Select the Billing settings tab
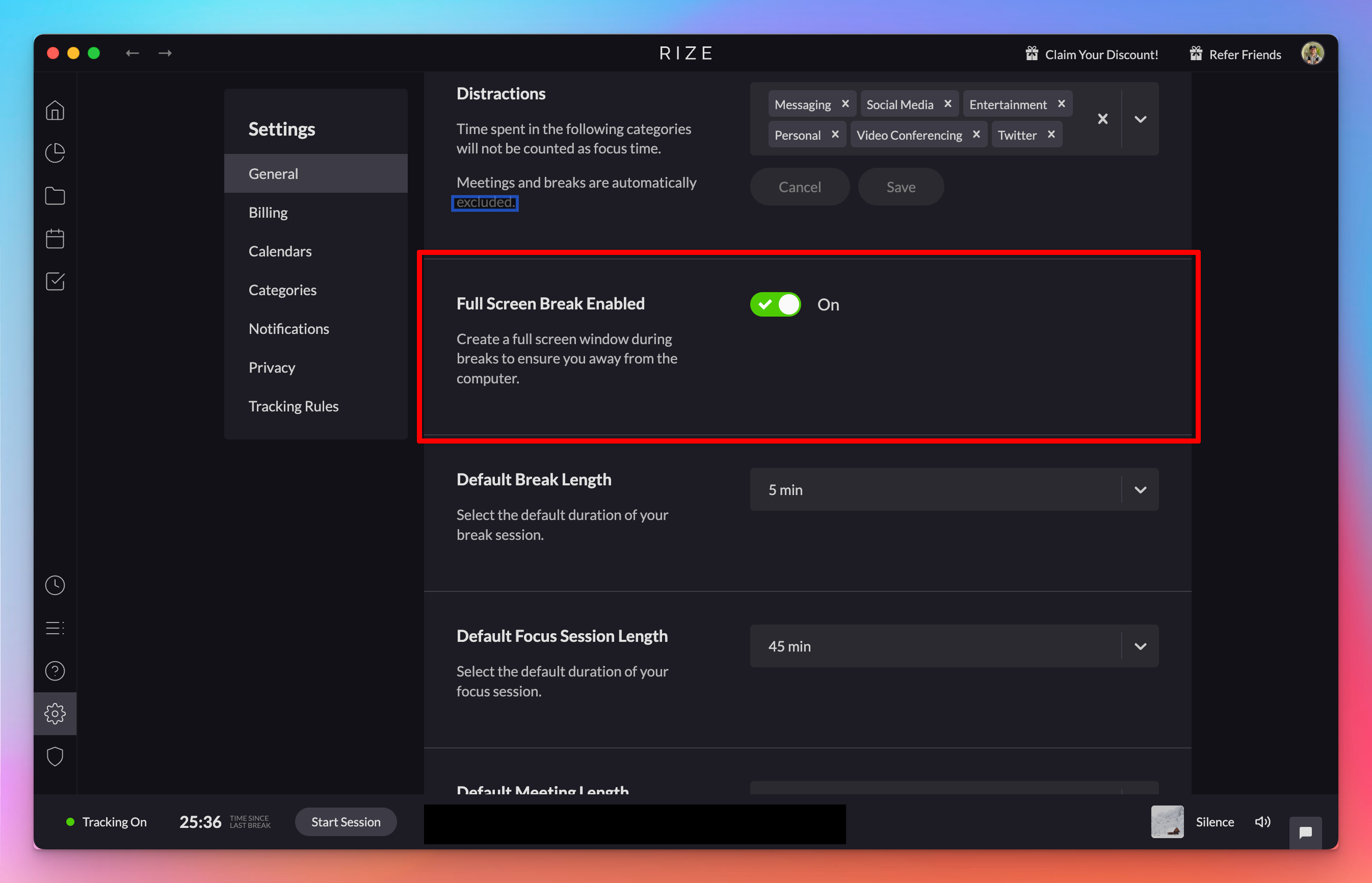The height and width of the screenshot is (883, 1372). click(x=316, y=212)
